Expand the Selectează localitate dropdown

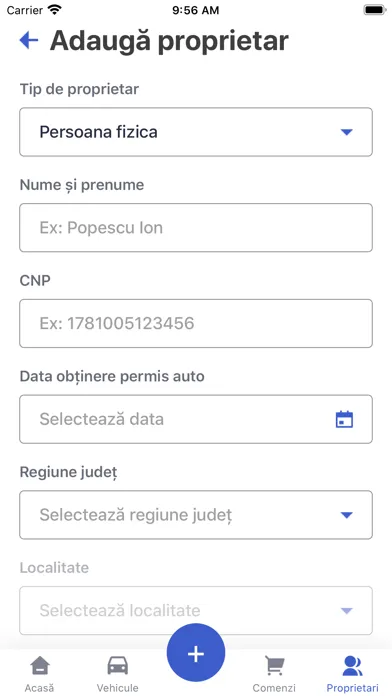click(196, 610)
